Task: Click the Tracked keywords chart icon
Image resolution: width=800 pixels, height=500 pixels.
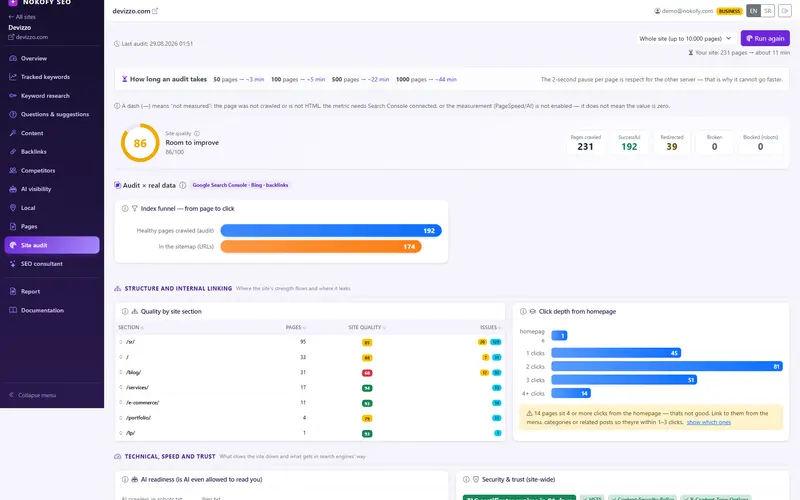Action: (13, 77)
